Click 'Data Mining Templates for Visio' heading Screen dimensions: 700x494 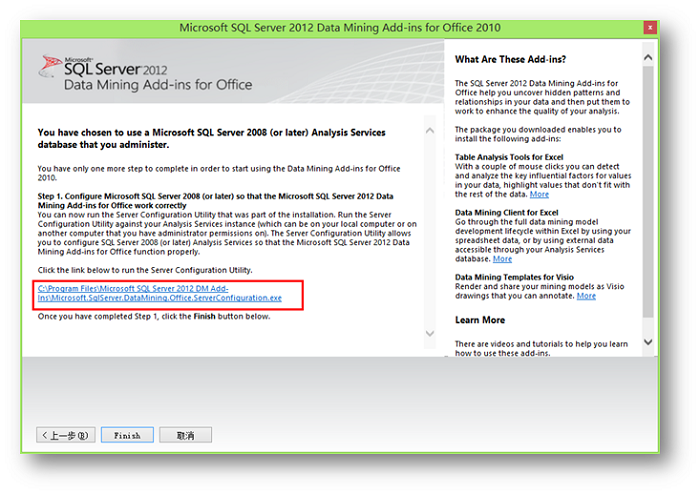pyautogui.click(x=514, y=277)
